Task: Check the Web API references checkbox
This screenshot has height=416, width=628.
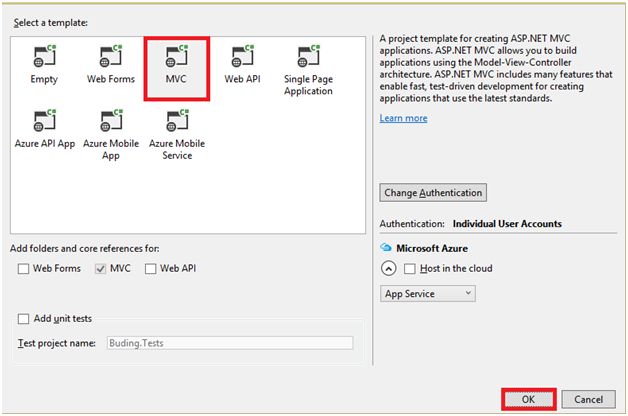Action: pyautogui.click(x=151, y=269)
